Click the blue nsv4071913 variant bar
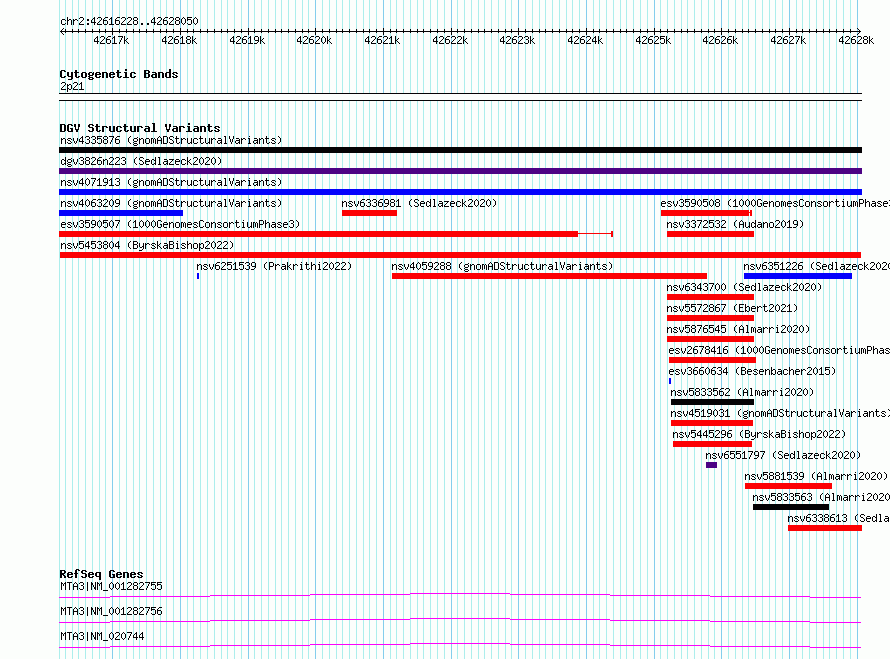 (x=460, y=192)
